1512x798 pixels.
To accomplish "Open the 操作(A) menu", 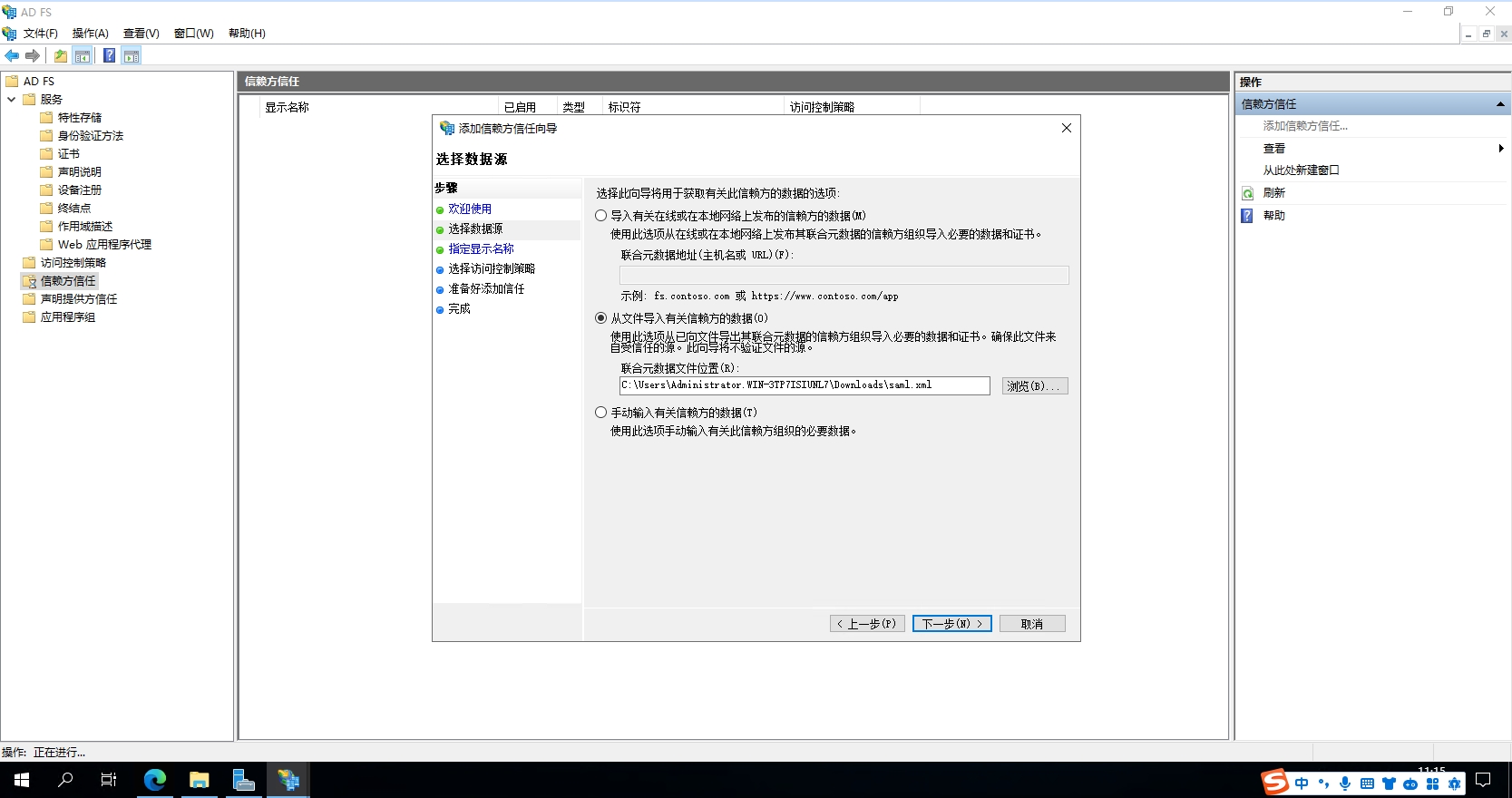I will coord(90,34).
